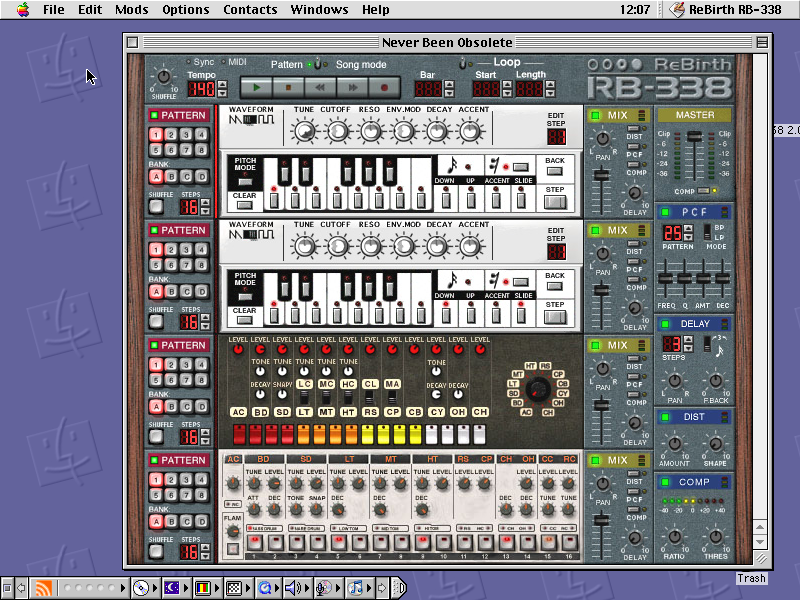This screenshot has height=600, width=800.
Task: Open the Options menu
Action: pos(186,9)
